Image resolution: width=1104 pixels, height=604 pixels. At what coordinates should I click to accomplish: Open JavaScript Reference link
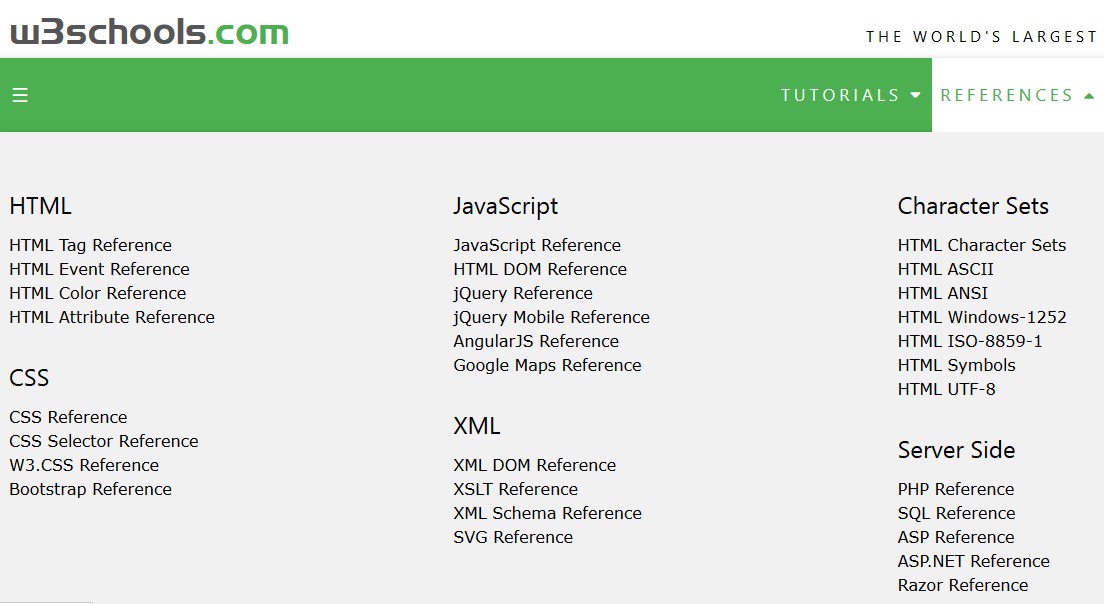[x=537, y=245]
